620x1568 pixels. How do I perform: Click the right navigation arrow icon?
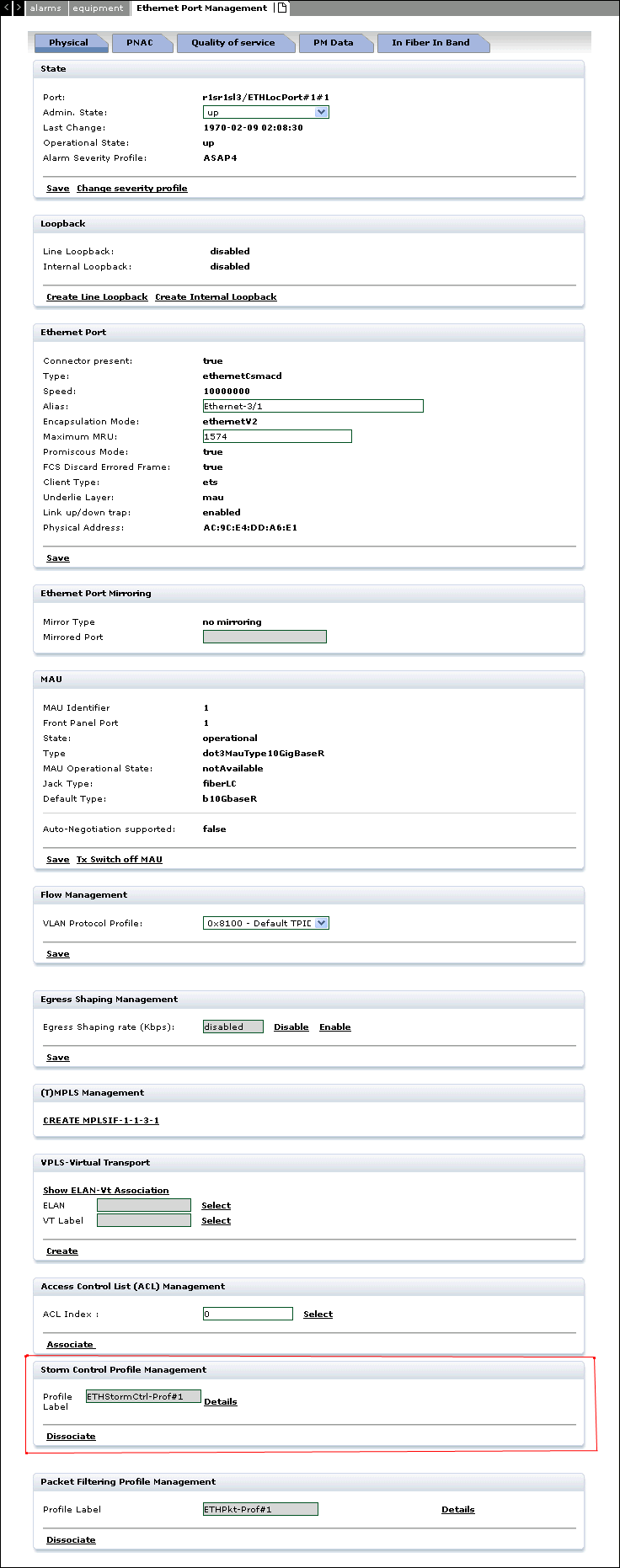[19, 8]
